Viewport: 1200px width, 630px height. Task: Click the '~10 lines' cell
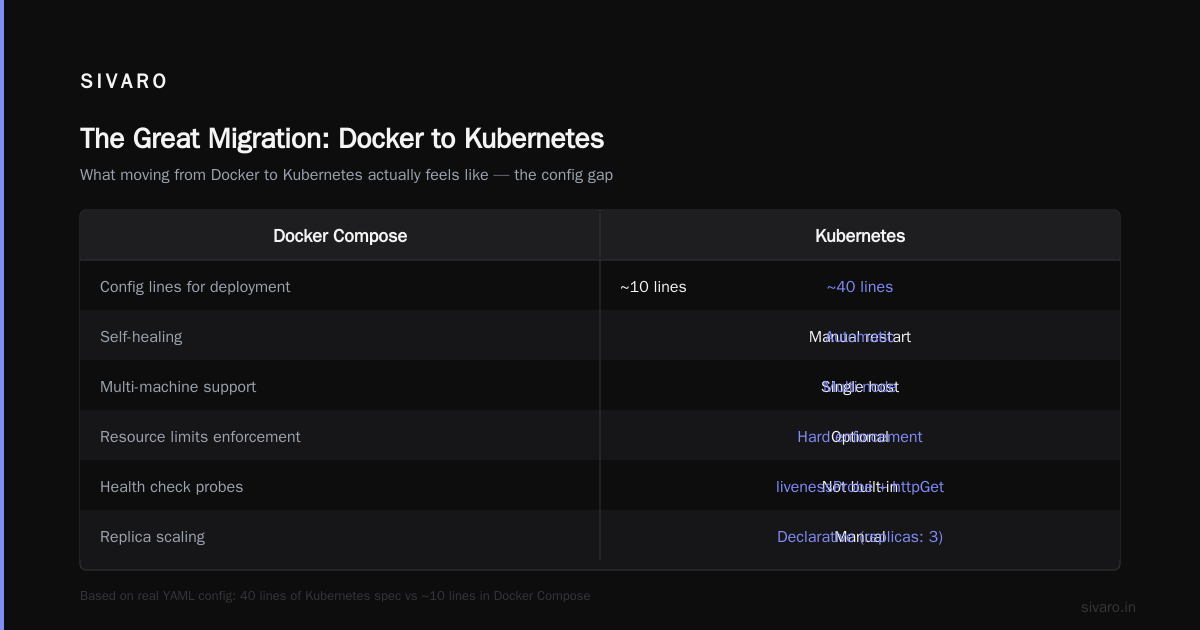[653, 287]
